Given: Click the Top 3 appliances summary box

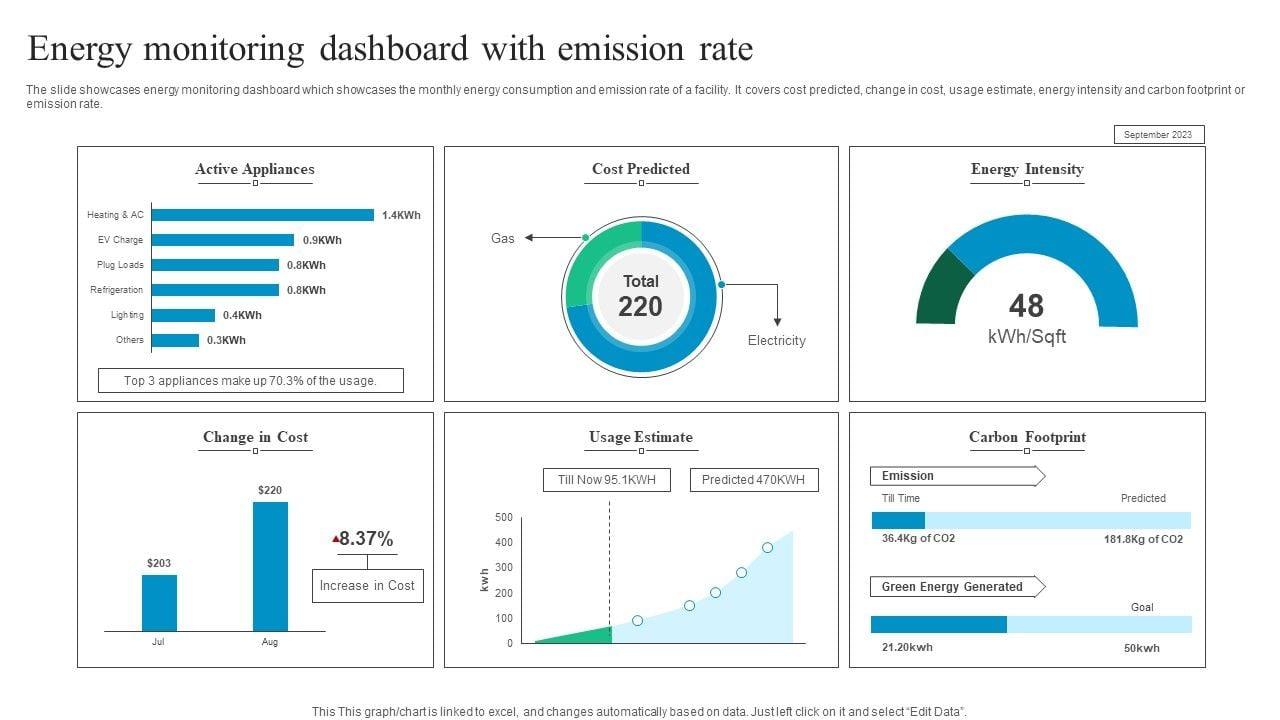Looking at the screenshot, I should (x=250, y=380).
